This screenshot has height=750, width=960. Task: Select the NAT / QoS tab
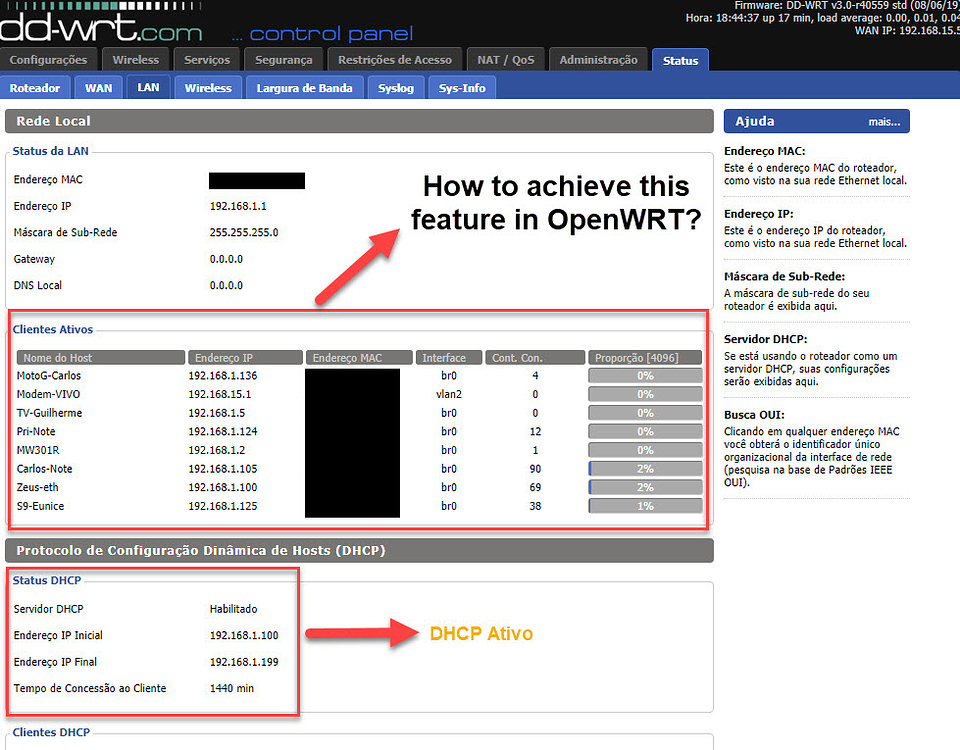505,60
